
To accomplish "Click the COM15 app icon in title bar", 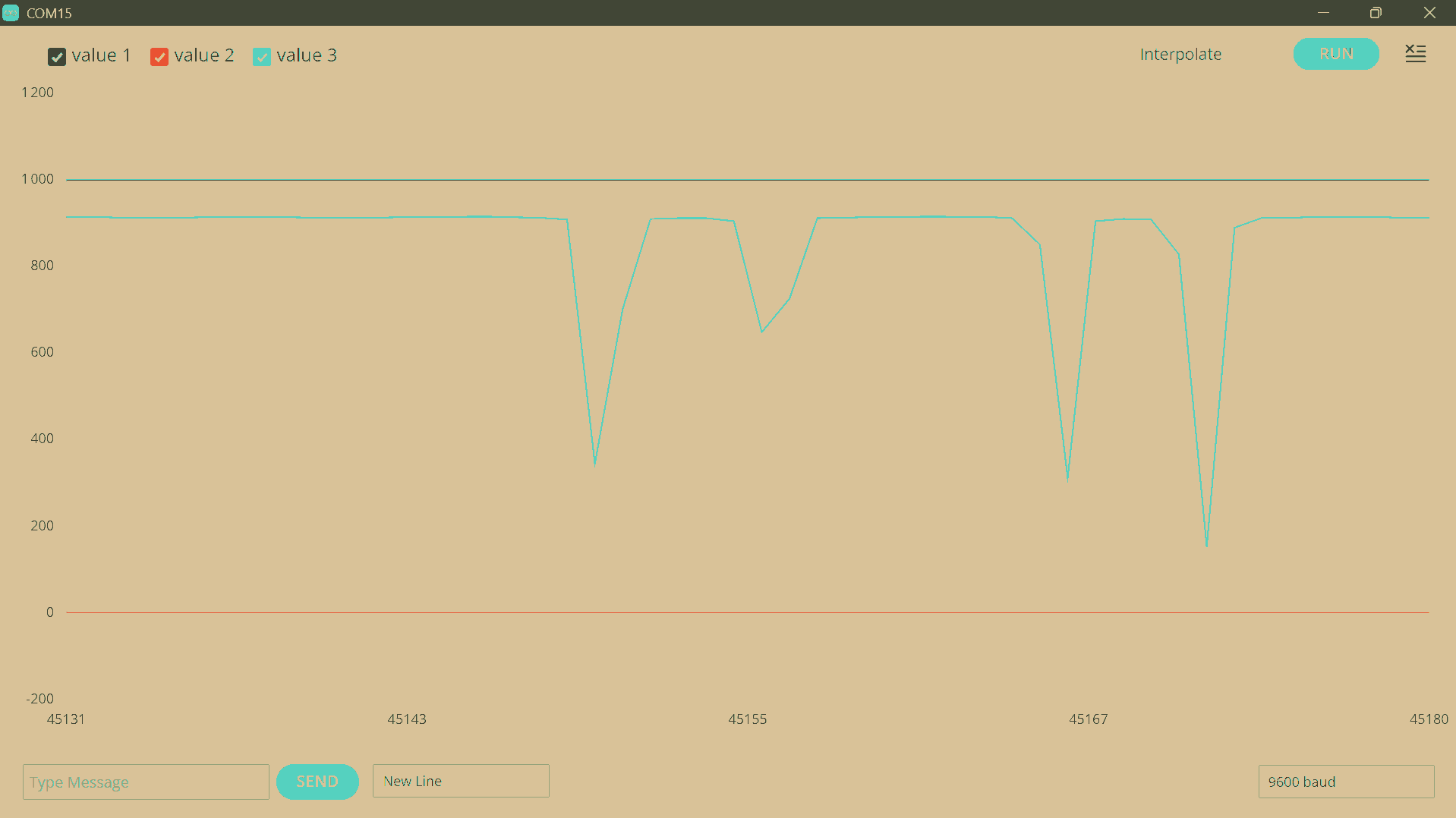I will 11,13.
